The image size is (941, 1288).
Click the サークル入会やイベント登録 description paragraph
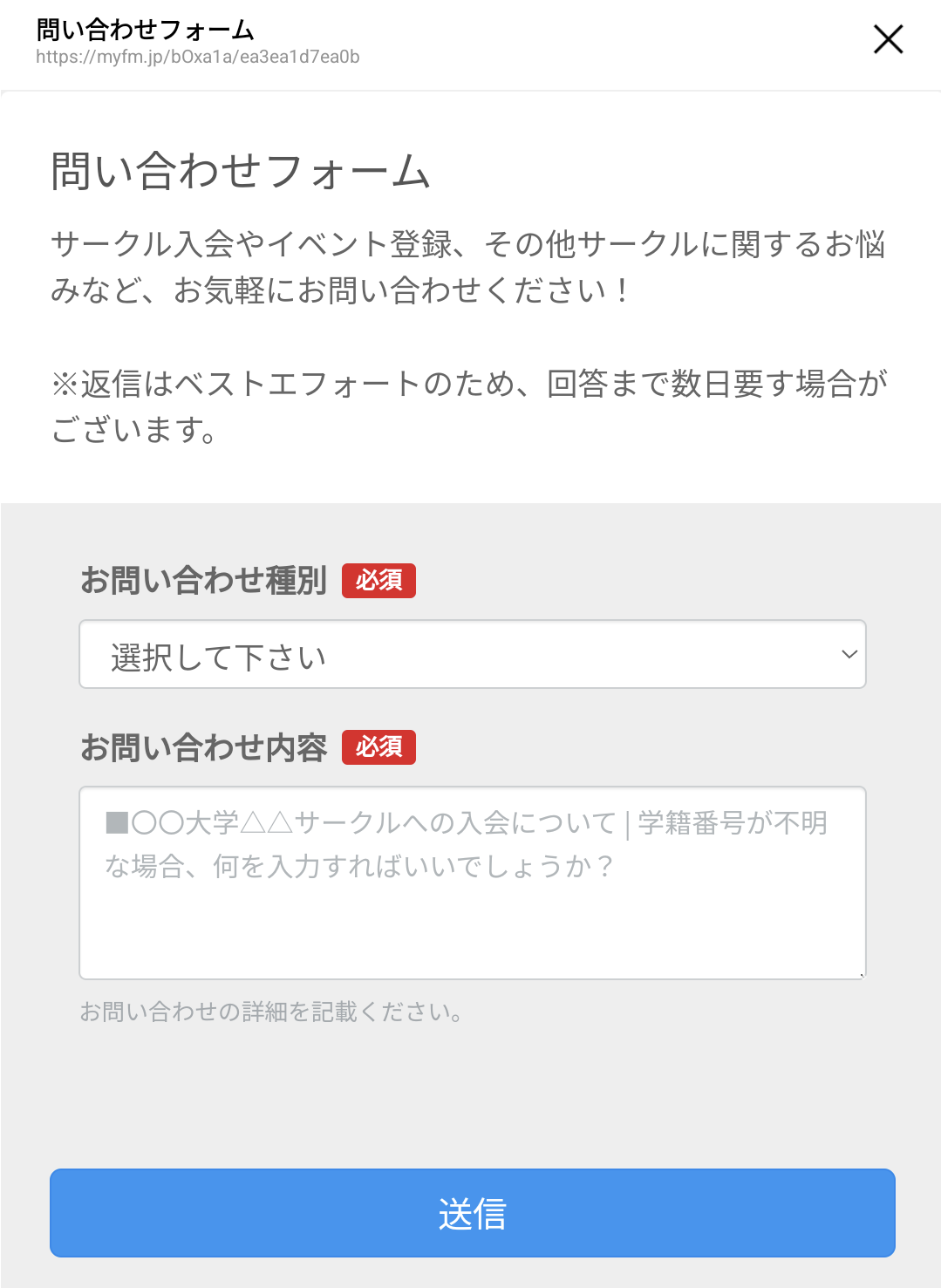click(467, 266)
